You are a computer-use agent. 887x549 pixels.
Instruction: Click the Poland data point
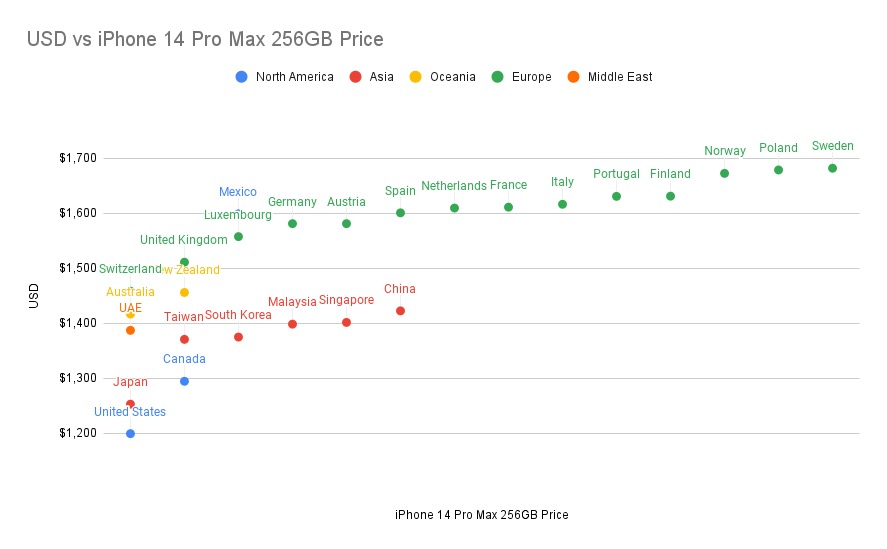(x=778, y=170)
